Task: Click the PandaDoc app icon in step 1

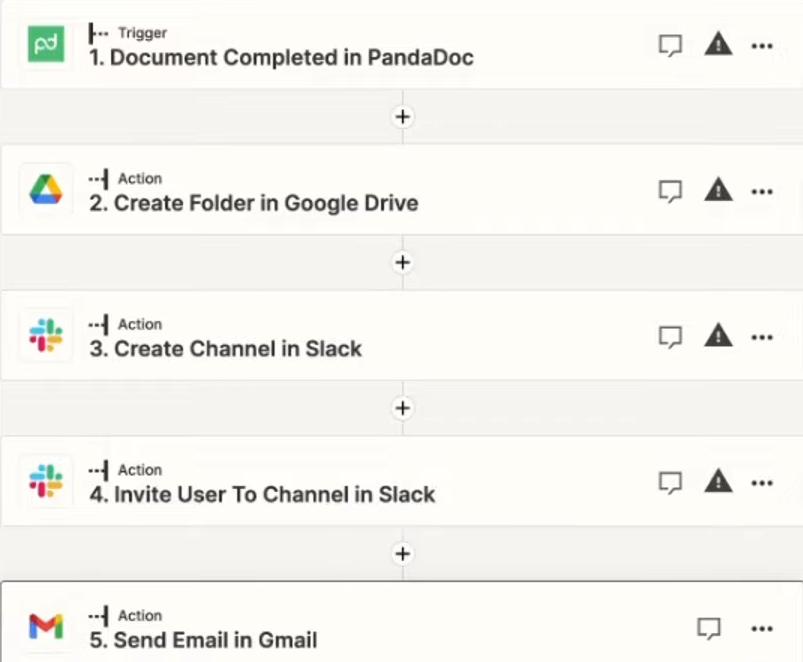Action: point(46,44)
